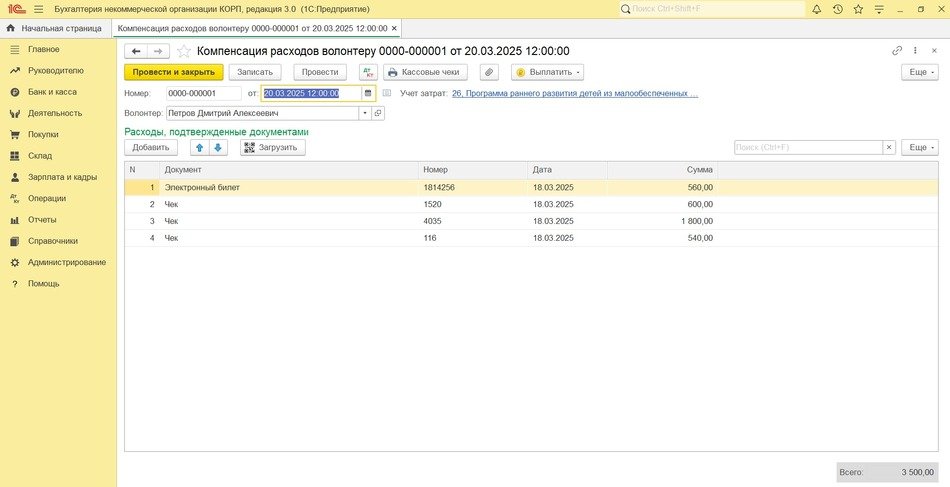950x487 pixels.
Task: Open the Волонтер field dropdown list
Action: pyautogui.click(x=364, y=114)
